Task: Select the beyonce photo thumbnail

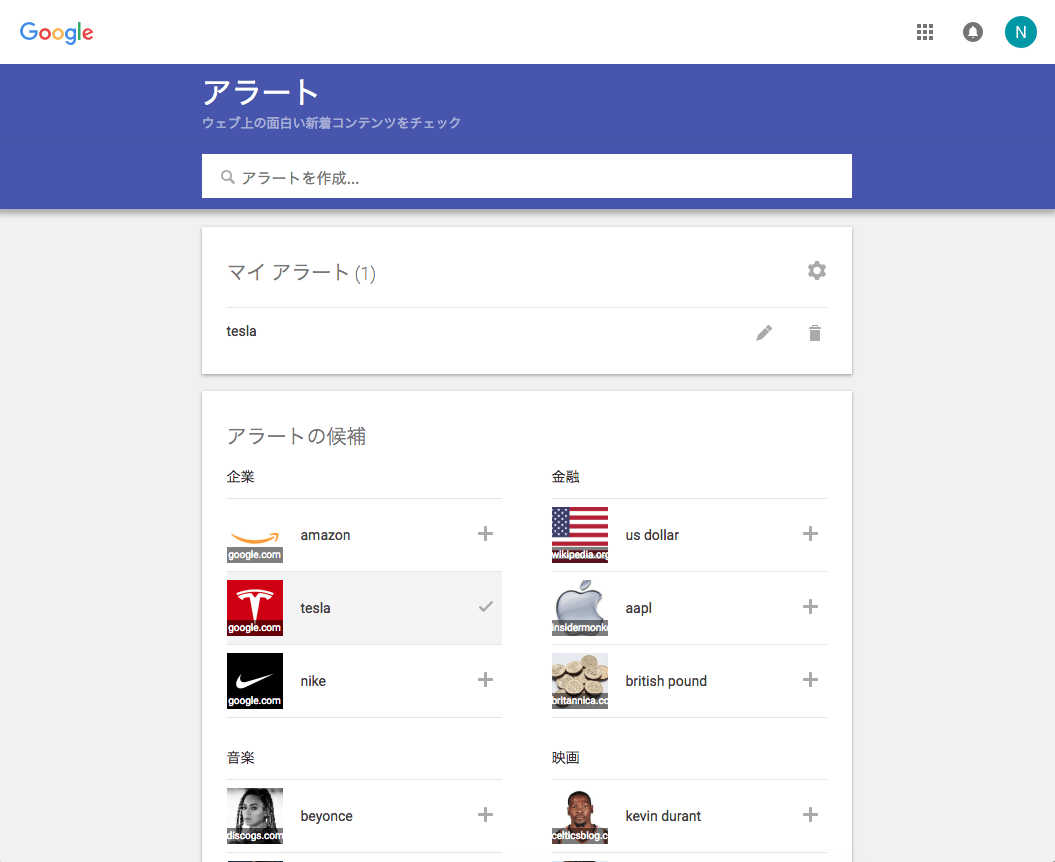Action: (x=254, y=816)
